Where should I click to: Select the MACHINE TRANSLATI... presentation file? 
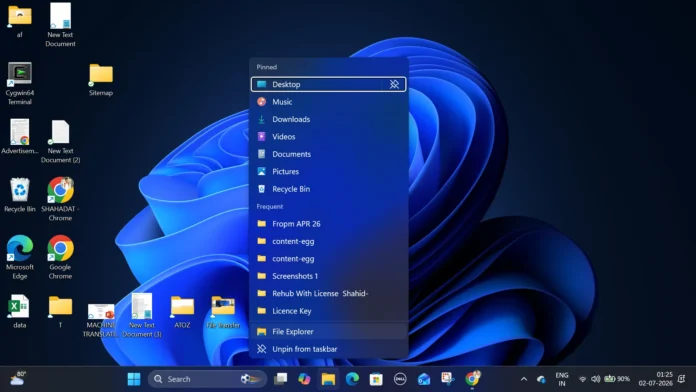[x=101, y=320]
